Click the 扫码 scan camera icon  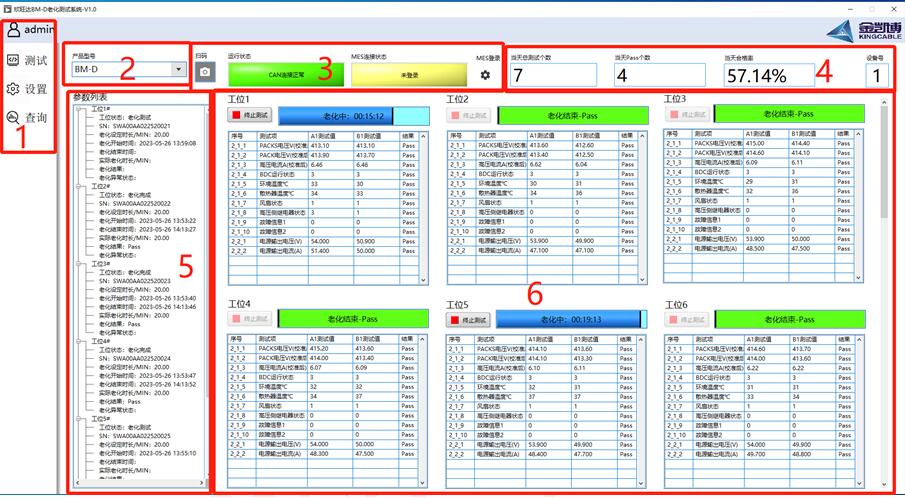(x=205, y=71)
